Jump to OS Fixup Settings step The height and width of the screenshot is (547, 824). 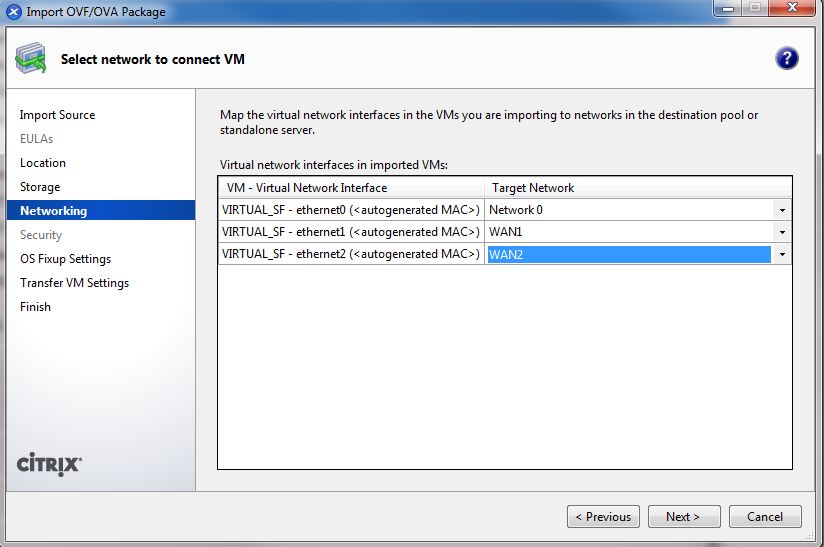(x=65, y=259)
